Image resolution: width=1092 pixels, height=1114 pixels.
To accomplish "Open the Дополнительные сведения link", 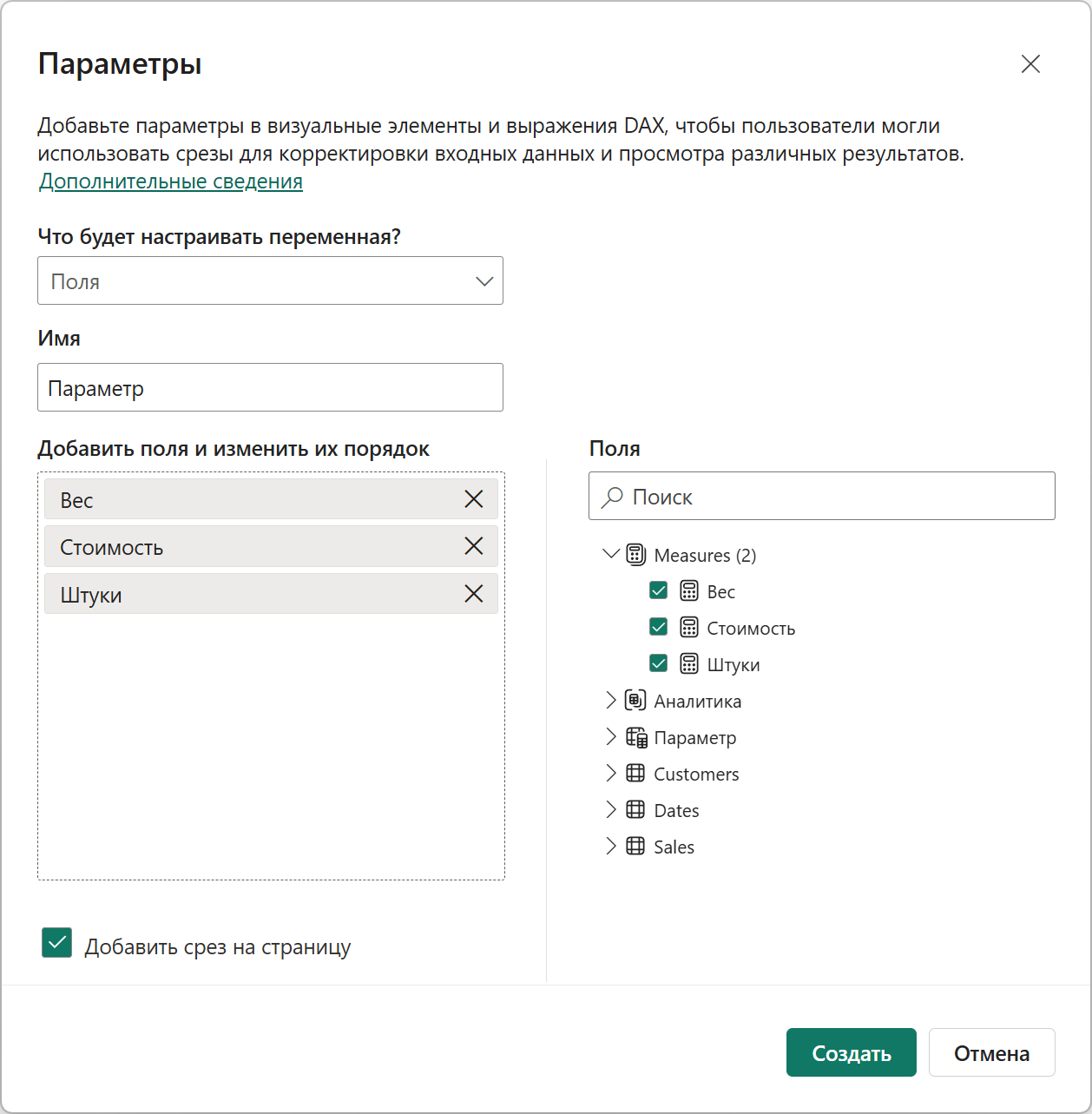I will pos(170,181).
